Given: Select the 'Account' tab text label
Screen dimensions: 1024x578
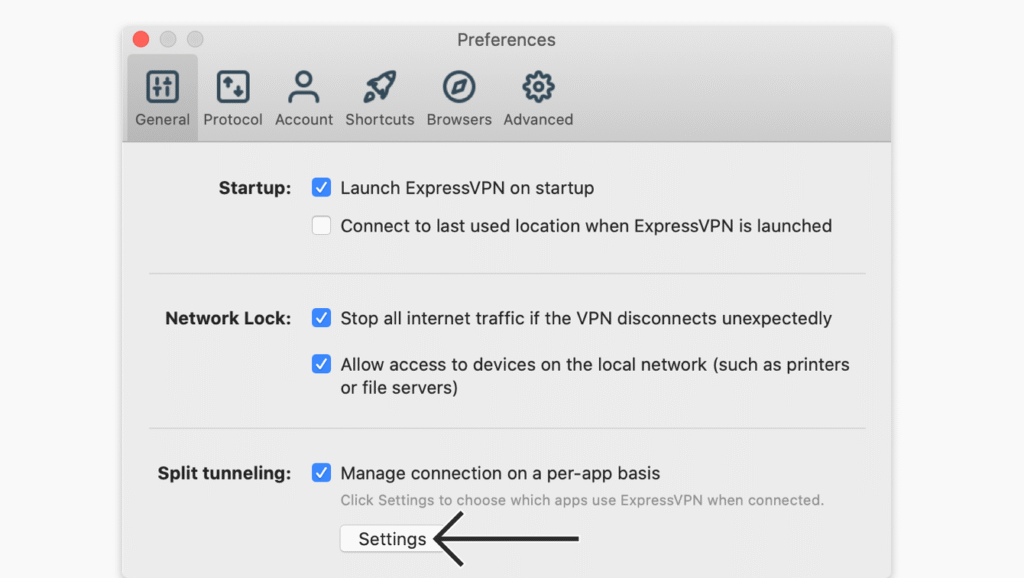Looking at the screenshot, I should point(303,120).
